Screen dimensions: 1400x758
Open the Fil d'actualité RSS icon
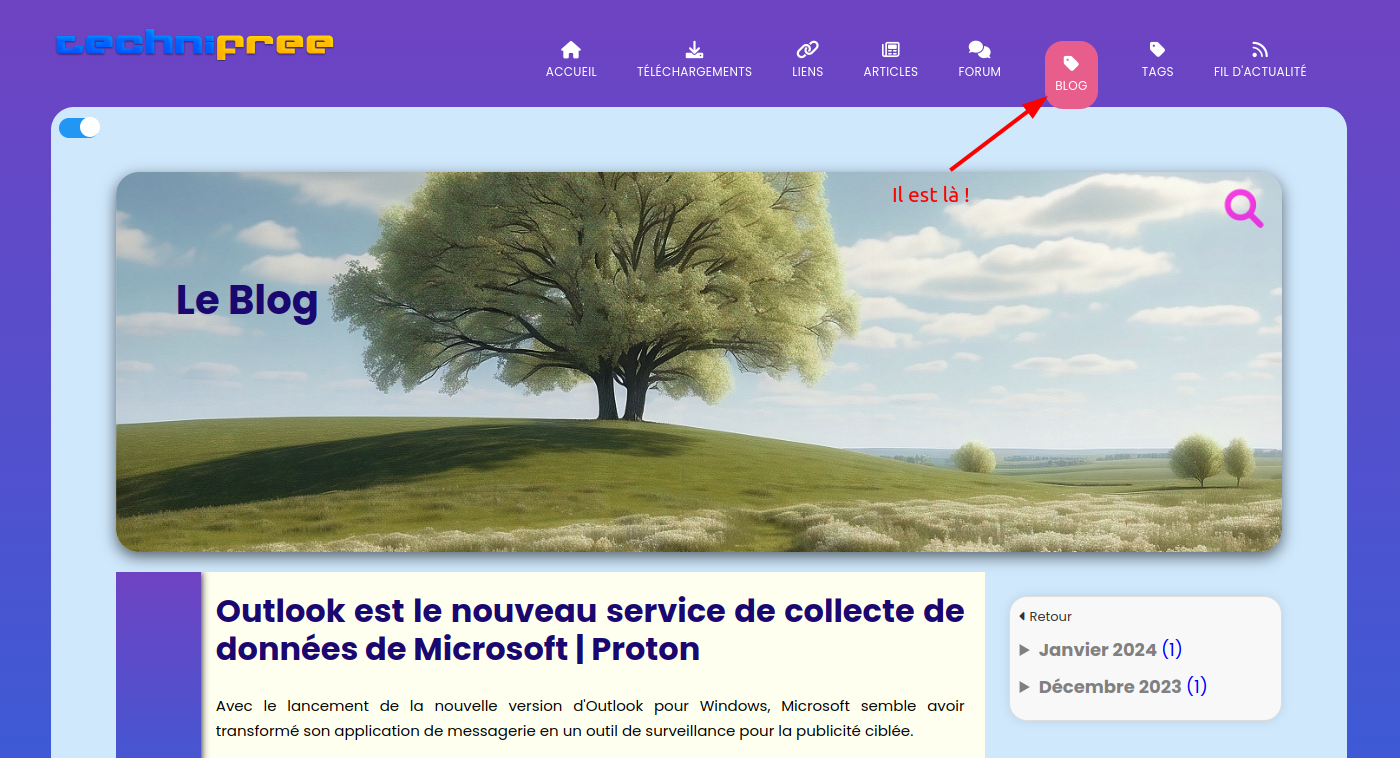1260,50
